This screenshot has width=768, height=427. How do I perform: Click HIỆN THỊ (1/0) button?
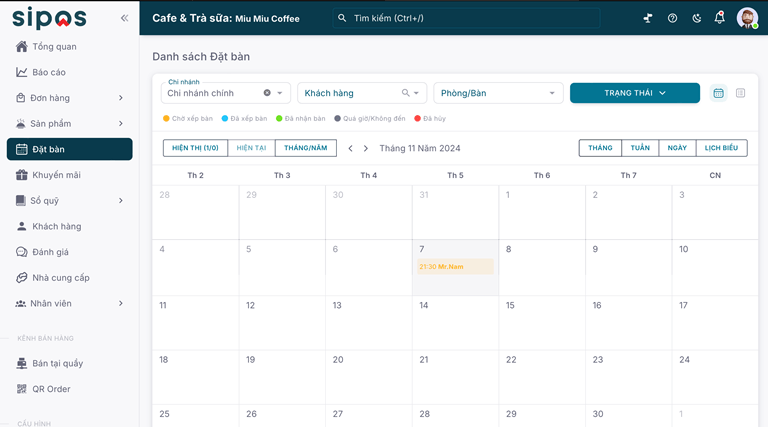[x=195, y=148]
